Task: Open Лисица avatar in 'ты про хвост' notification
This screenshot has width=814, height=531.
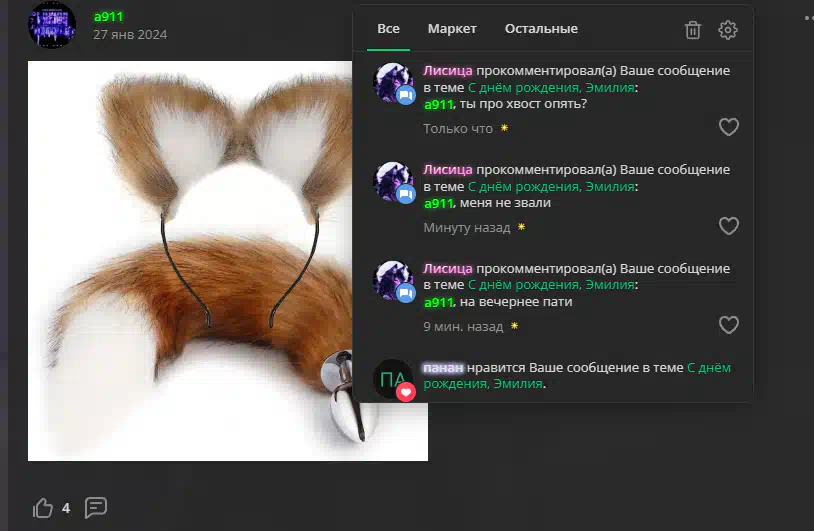Action: [x=393, y=83]
